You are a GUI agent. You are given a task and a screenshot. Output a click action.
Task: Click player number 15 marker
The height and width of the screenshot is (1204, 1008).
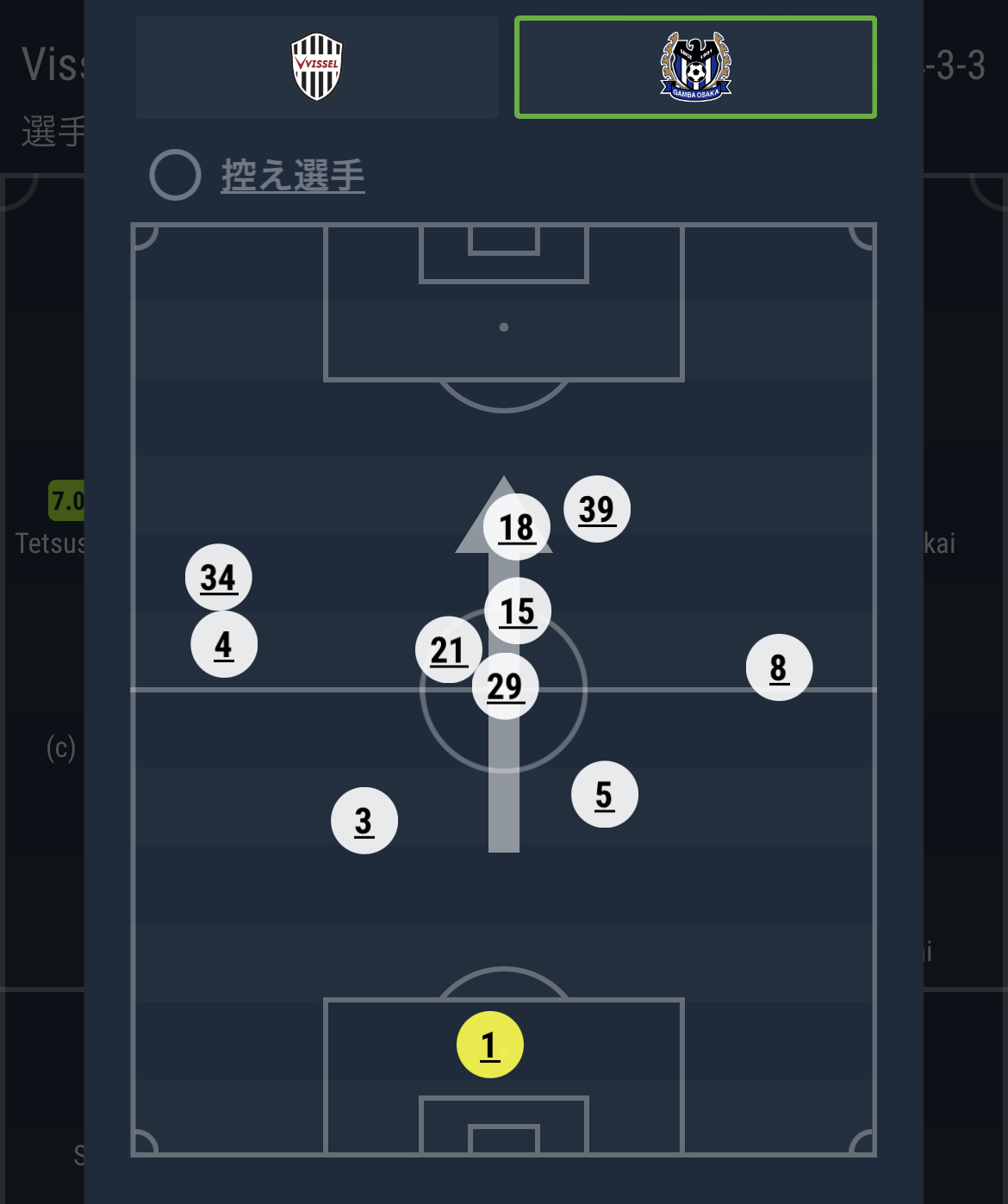(x=517, y=611)
